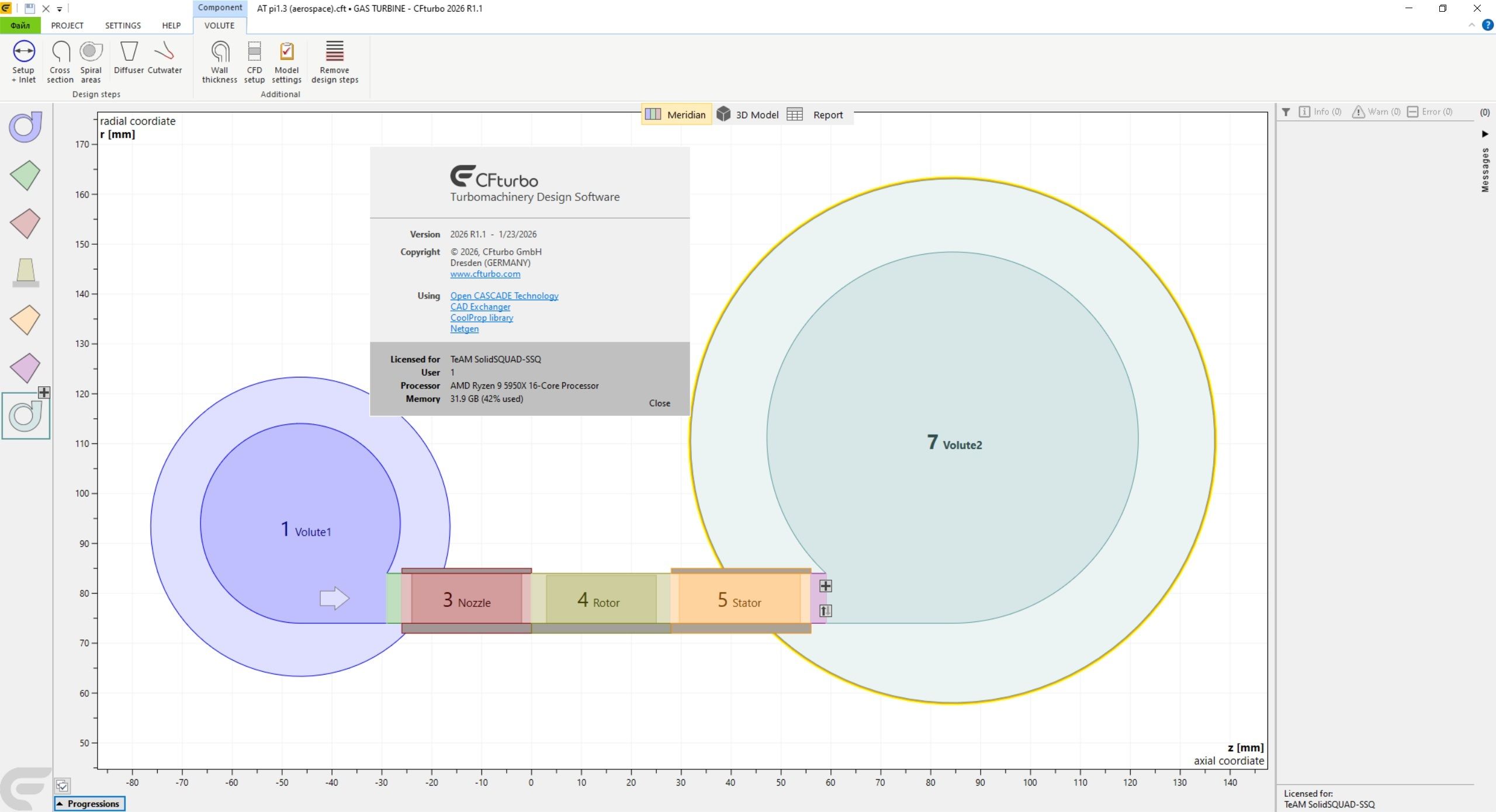Open quick access toolbar dropdown arrow
The image size is (1496, 812).
[60, 9]
